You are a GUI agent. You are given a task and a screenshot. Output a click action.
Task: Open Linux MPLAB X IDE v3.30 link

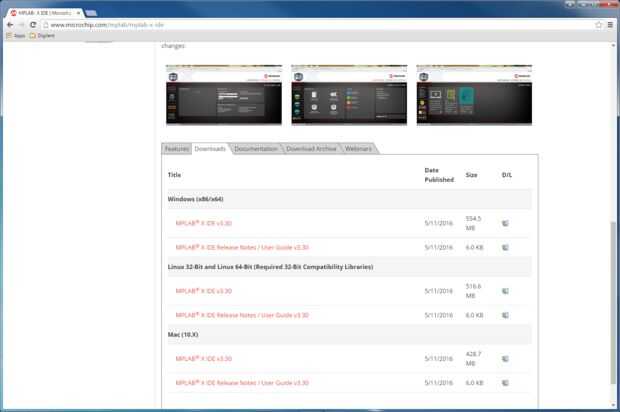point(204,291)
